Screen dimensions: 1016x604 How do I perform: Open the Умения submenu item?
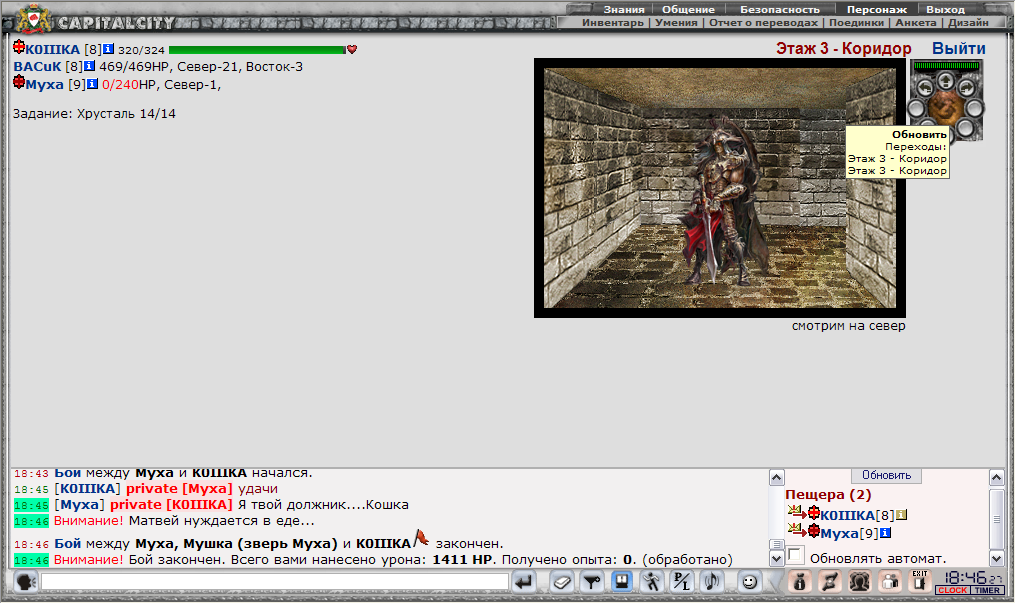pos(676,22)
